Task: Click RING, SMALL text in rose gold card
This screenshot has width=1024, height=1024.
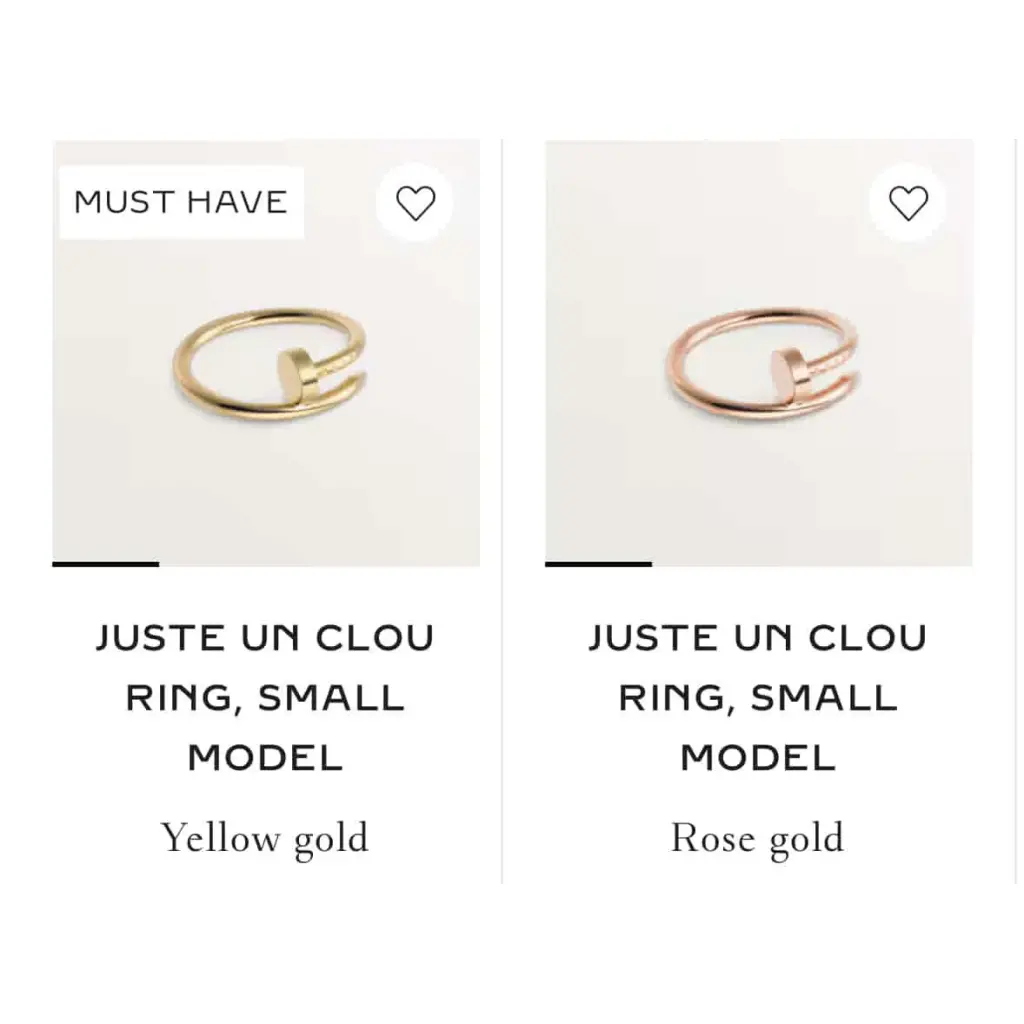Action: click(x=758, y=698)
